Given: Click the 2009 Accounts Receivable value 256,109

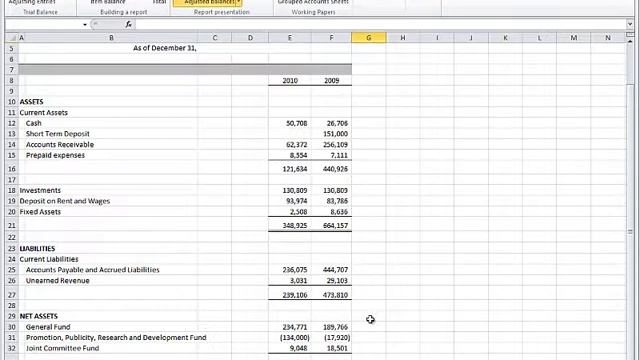Looking at the screenshot, I should [x=335, y=144].
